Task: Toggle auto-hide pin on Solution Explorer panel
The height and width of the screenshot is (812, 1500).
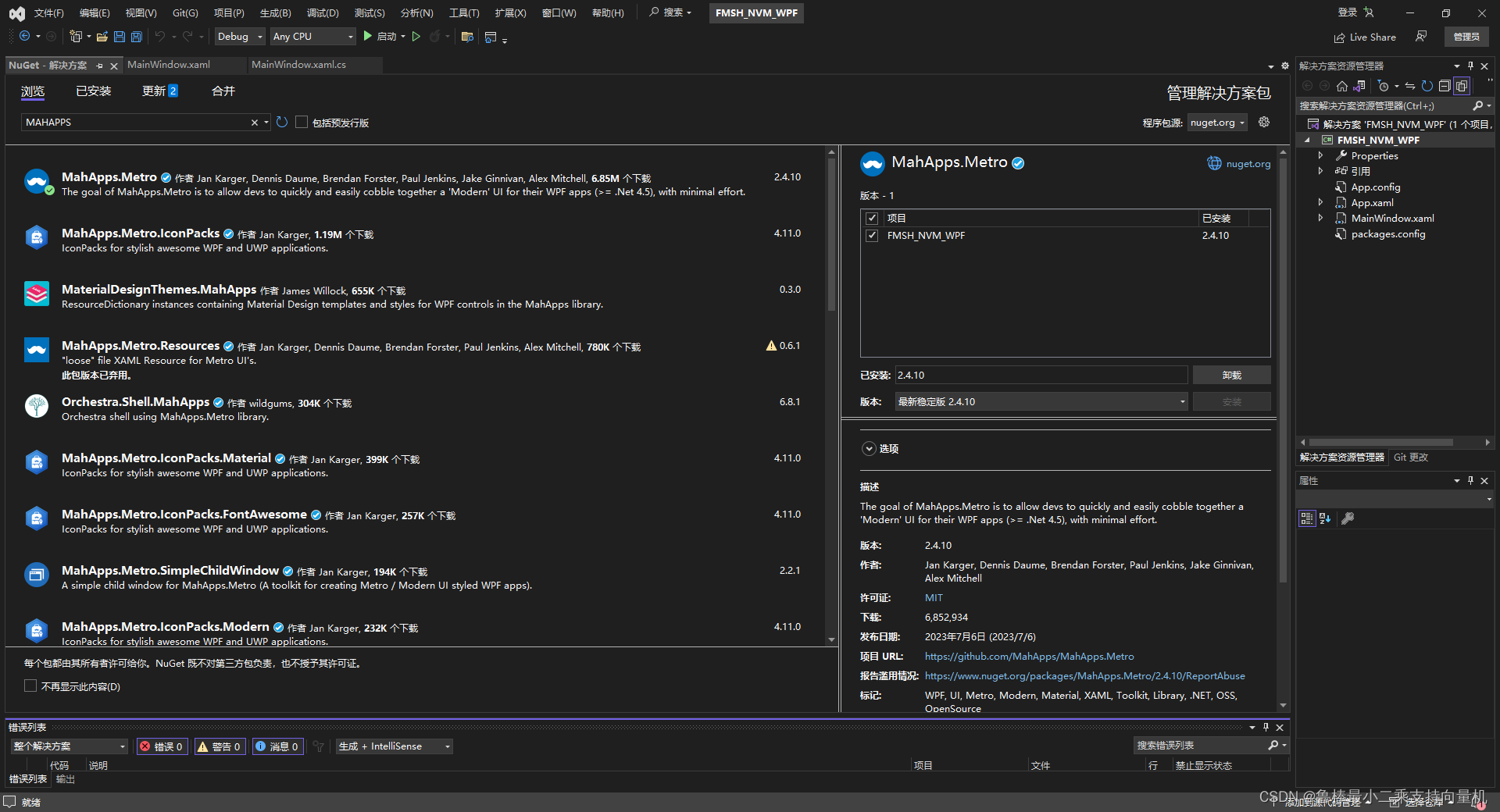Action: click(1470, 66)
